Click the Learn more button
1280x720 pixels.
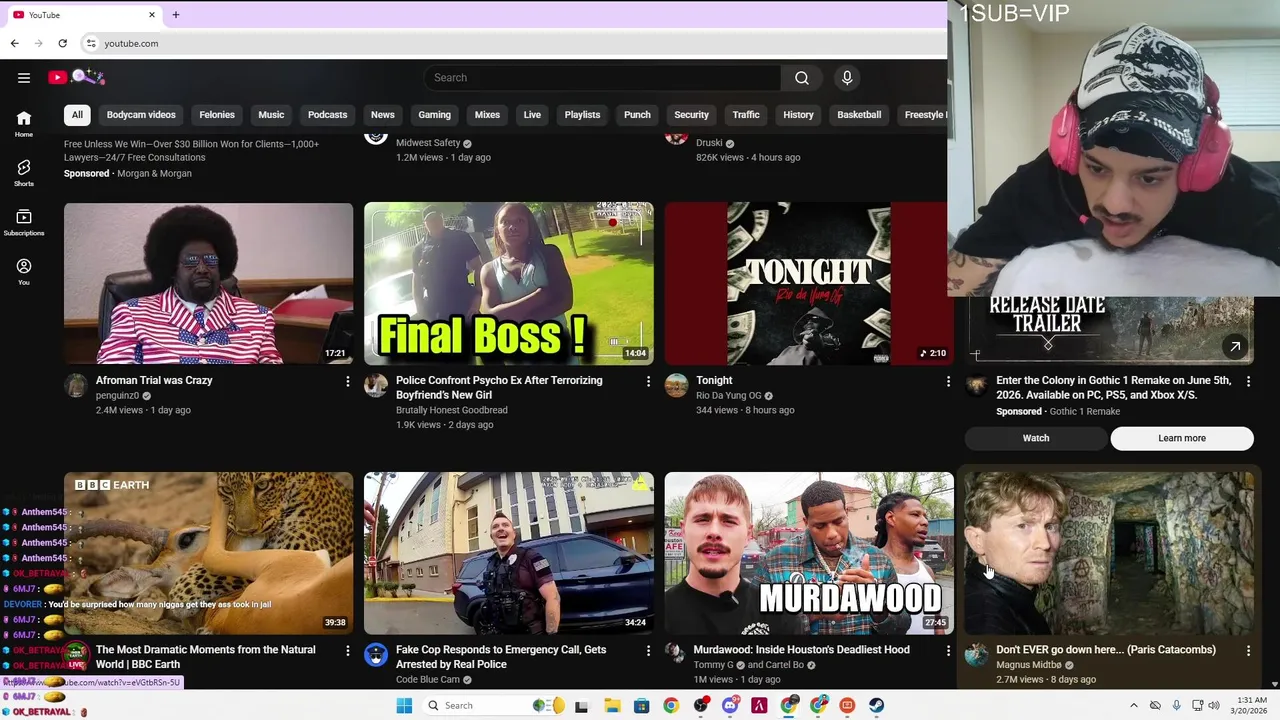[1182, 438]
